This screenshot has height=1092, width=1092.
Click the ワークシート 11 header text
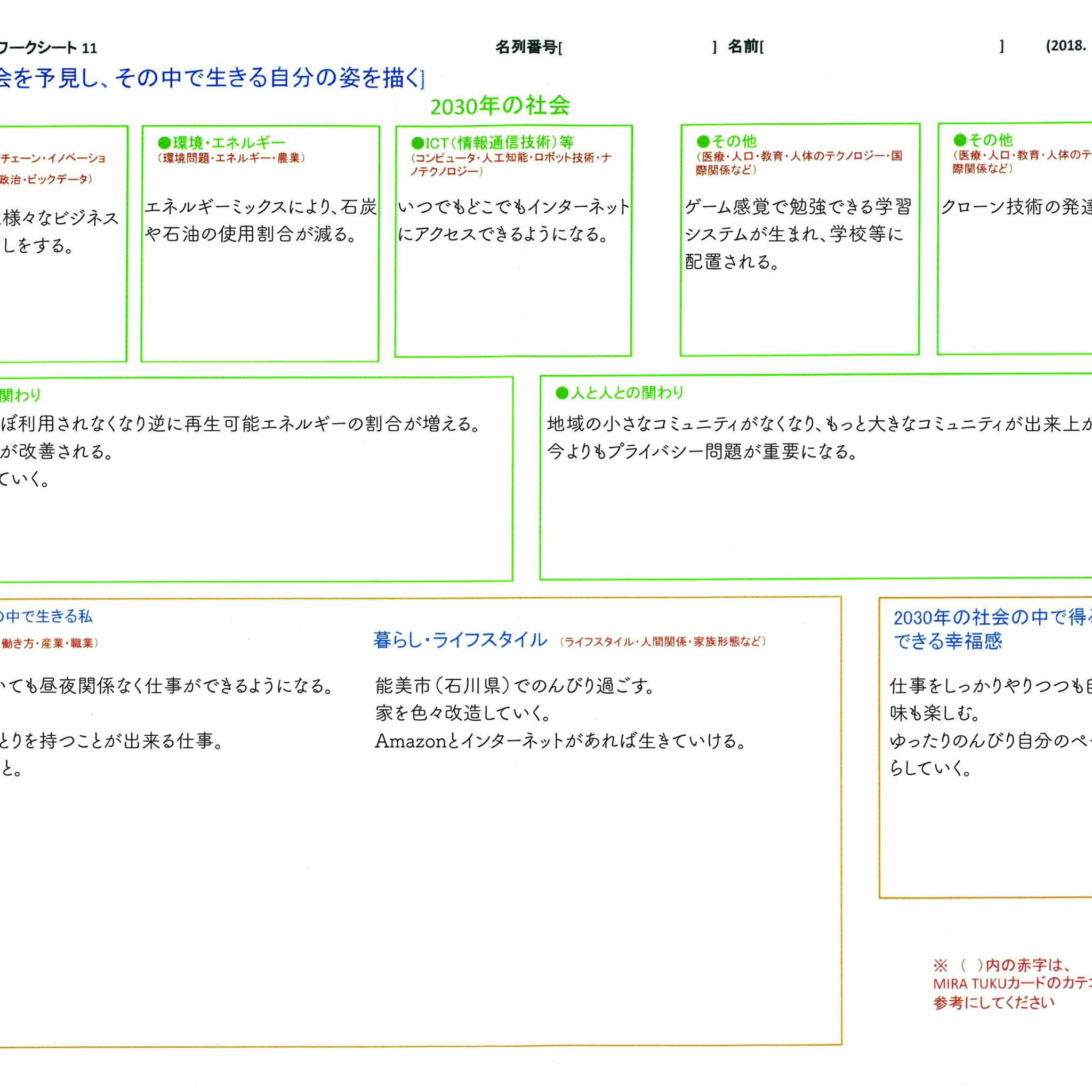(x=49, y=47)
